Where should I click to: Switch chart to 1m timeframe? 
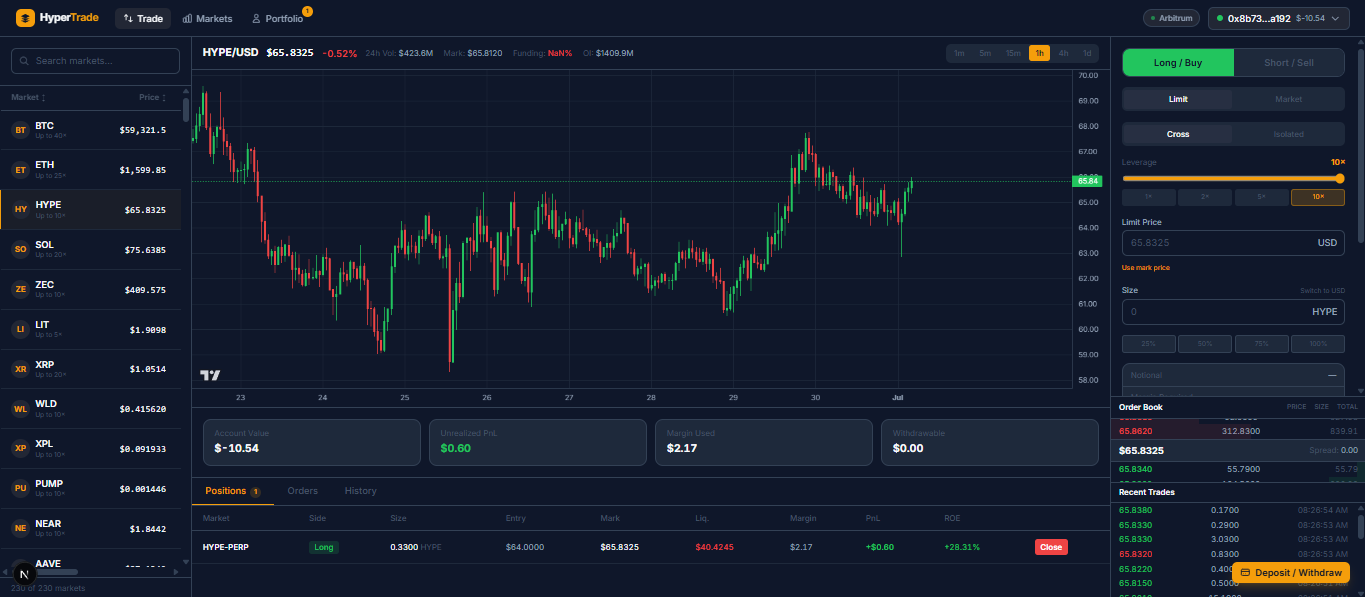(x=959, y=53)
